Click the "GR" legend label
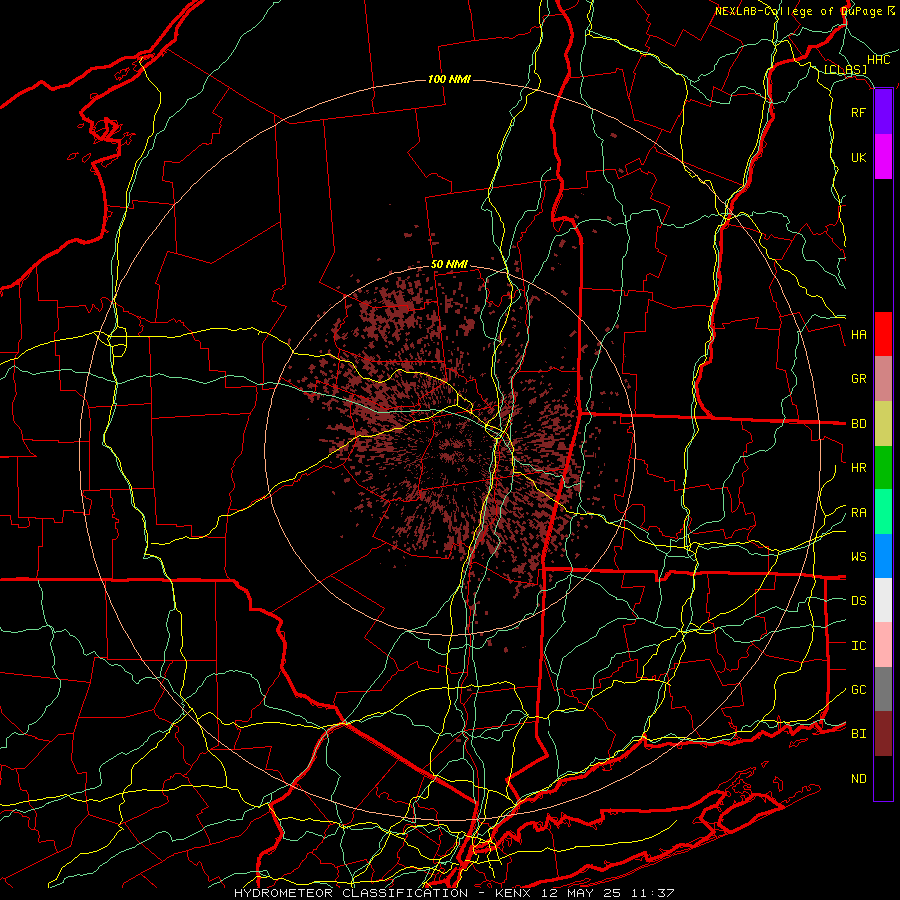The height and width of the screenshot is (900, 900). [x=858, y=379]
